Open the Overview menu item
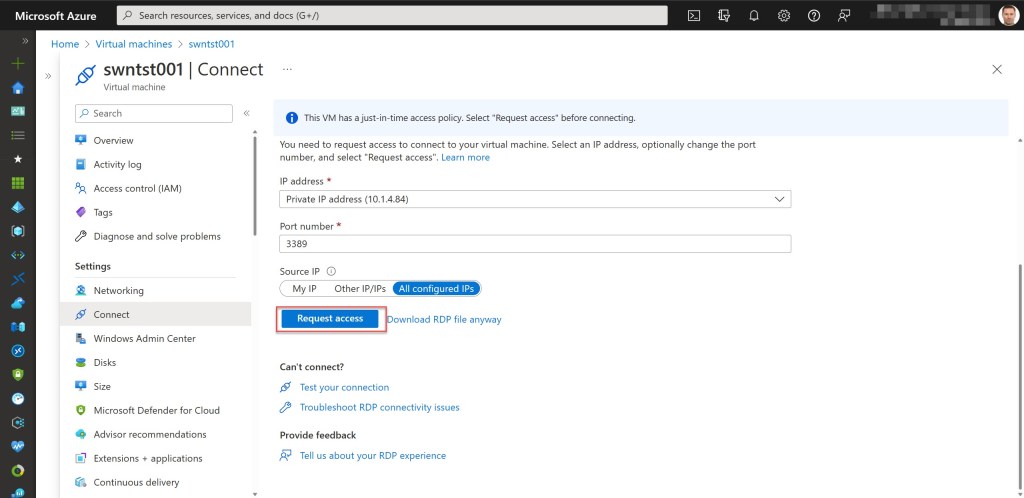Screen dimensions: 1024x498 (x=113, y=141)
